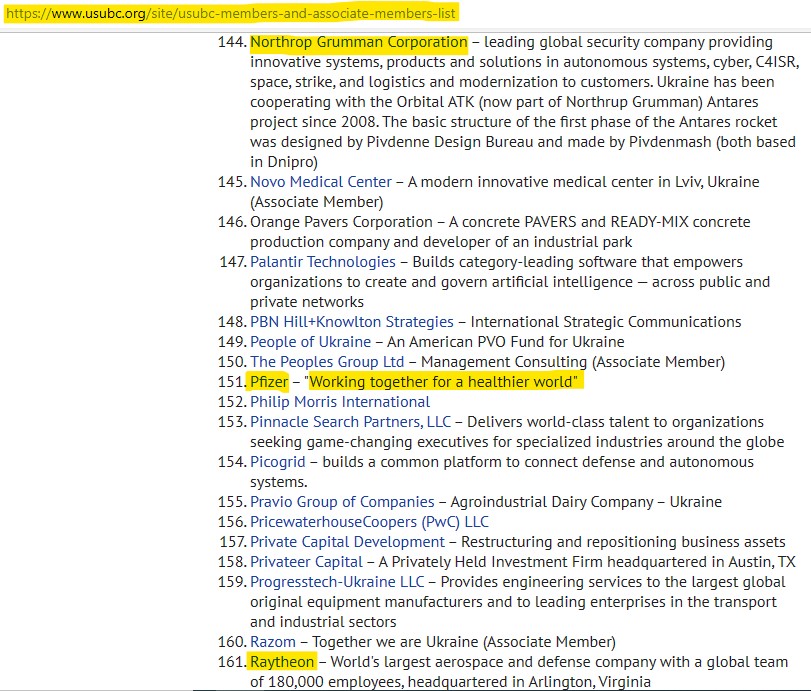Viewport: 811px width, 691px height.
Task: Open The Peoples Group Ltd link
Action: [x=327, y=362]
